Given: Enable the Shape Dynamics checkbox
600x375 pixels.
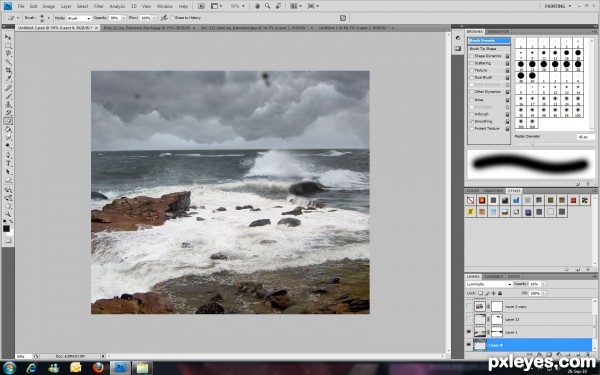Looking at the screenshot, I should pyautogui.click(x=472, y=56).
